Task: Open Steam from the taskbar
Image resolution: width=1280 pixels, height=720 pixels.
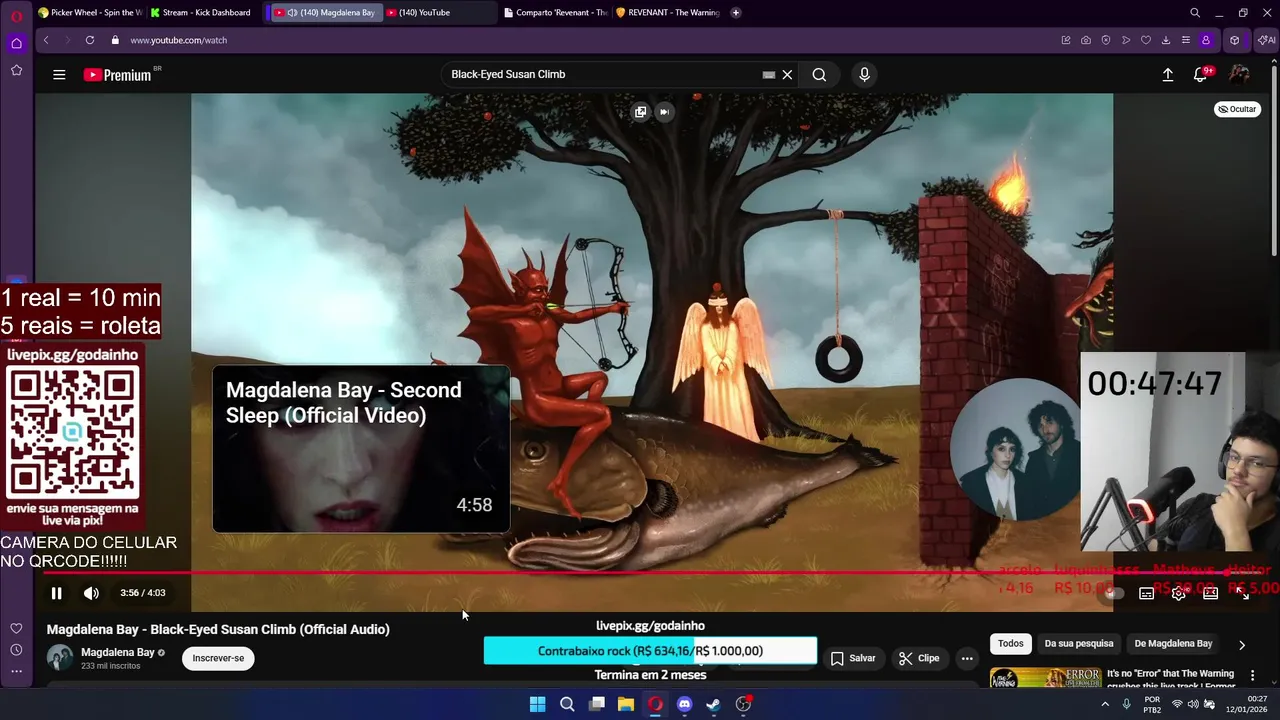Action: tap(713, 704)
